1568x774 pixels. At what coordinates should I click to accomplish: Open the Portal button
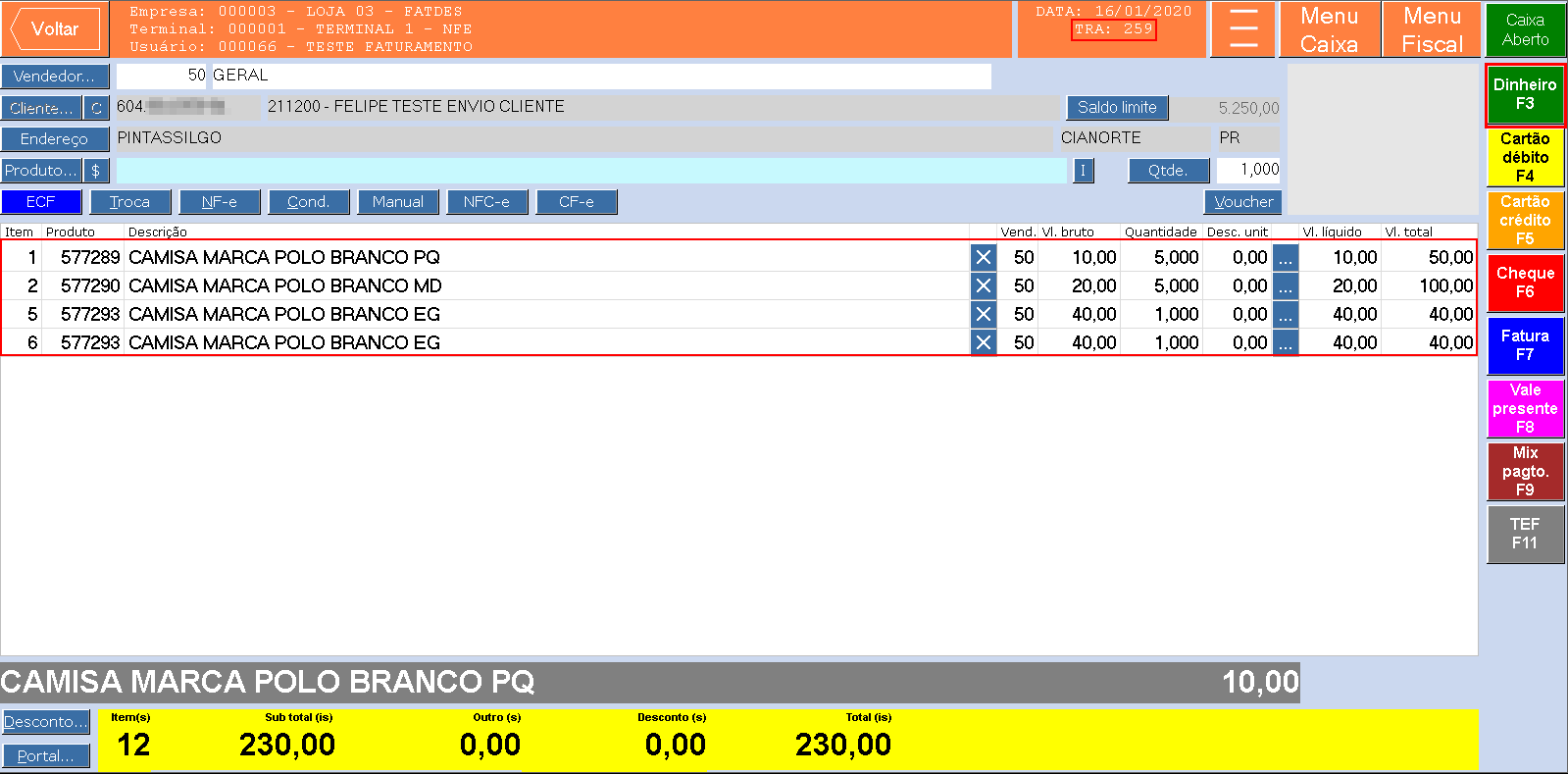pos(46,756)
